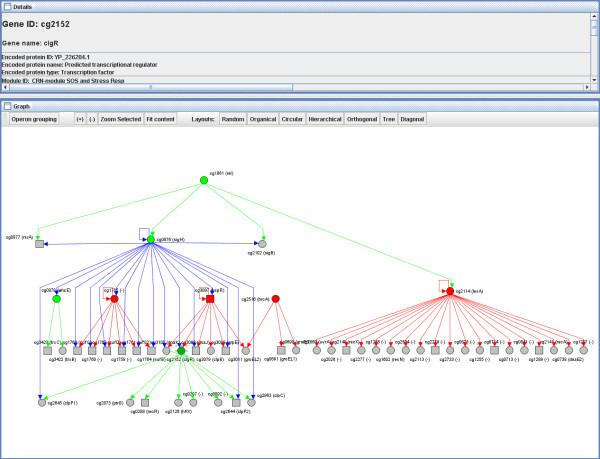Click the gray clpP1 node cg2645

(42, 402)
